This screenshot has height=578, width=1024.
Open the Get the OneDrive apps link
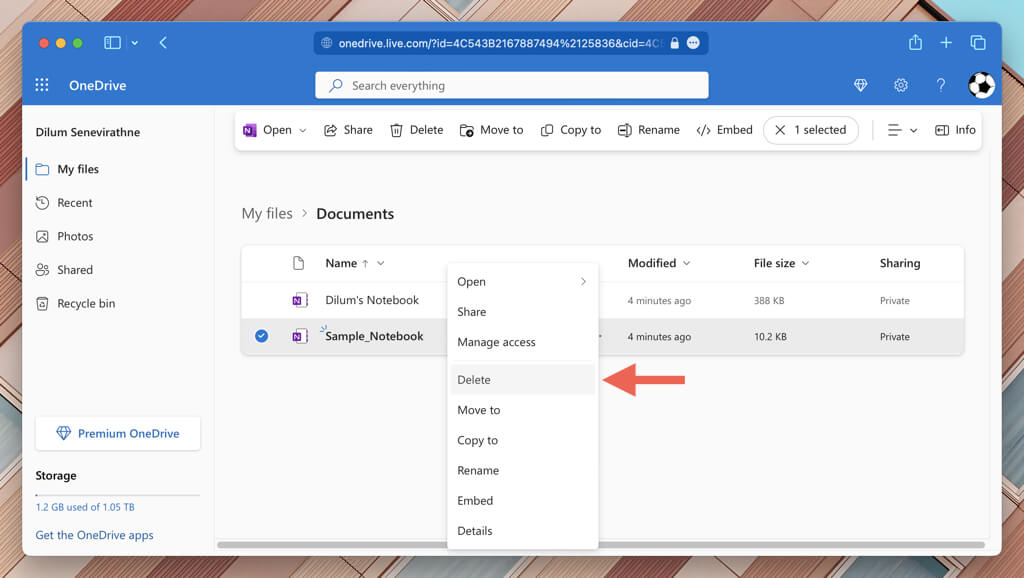94,535
